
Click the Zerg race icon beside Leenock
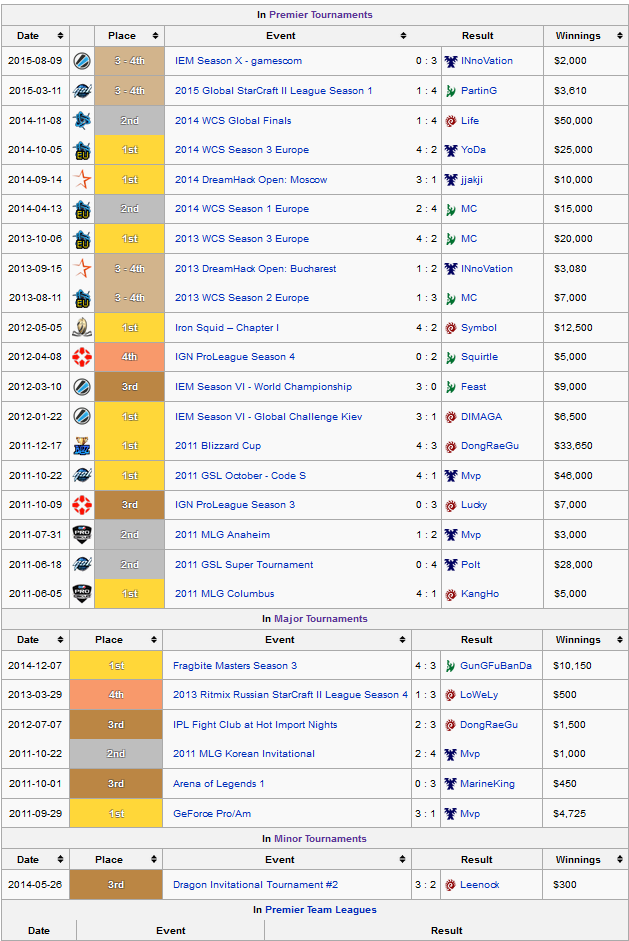coord(450,885)
